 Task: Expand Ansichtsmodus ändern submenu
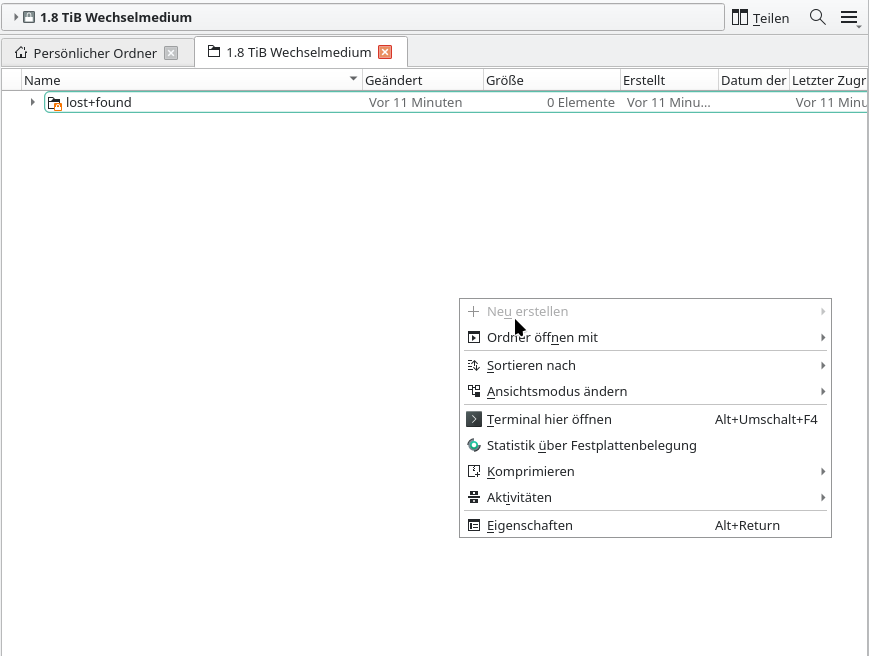click(x=557, y=391)
